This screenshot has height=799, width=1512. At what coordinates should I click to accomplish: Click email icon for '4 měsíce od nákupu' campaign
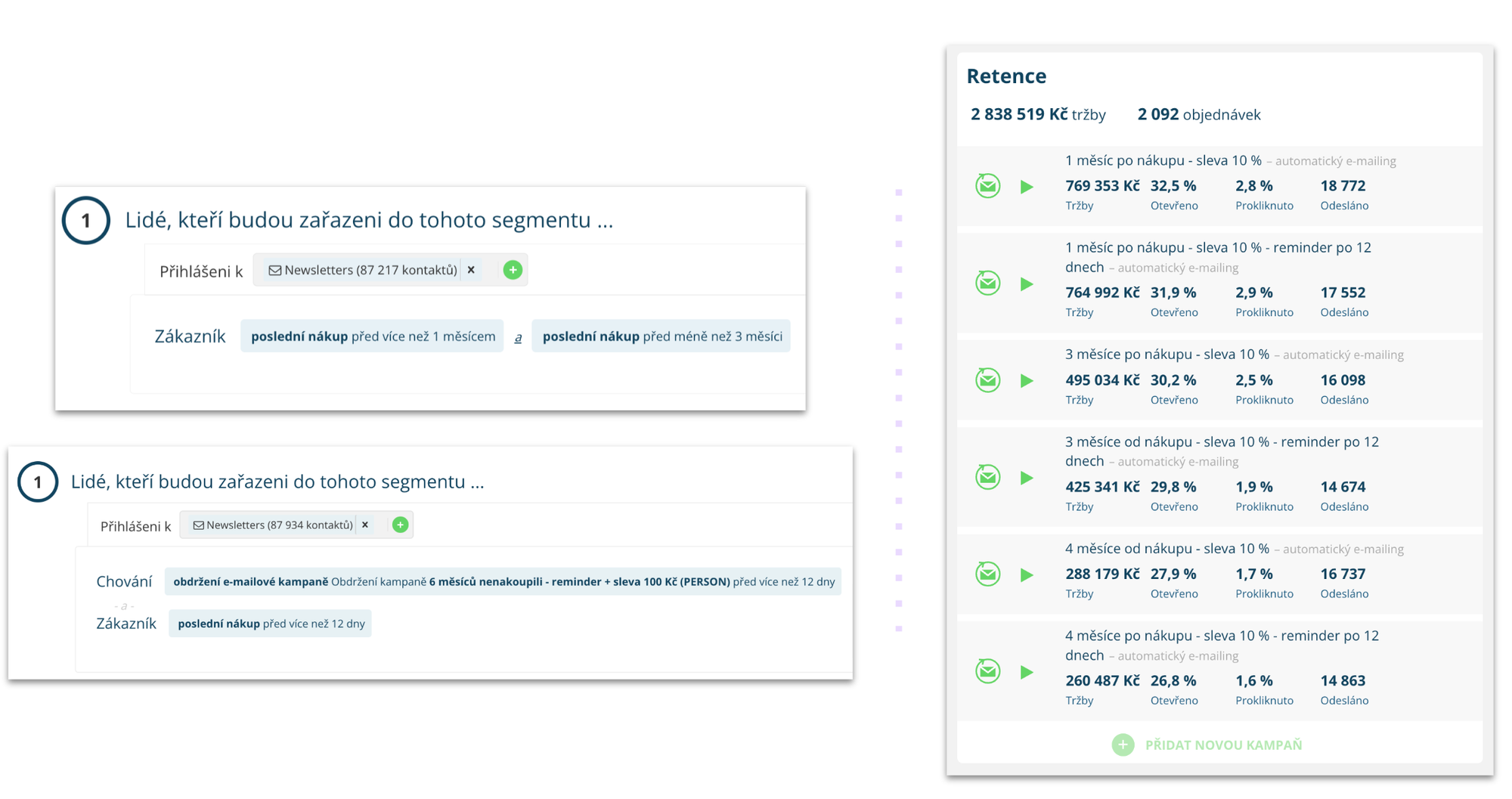pos(987,574)
